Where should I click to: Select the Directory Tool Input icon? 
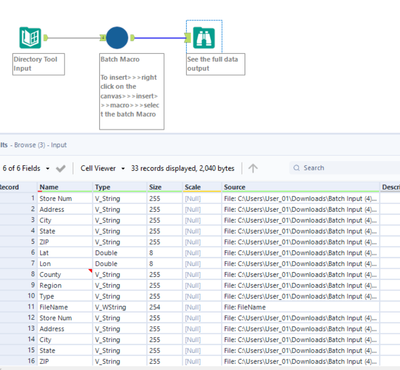[x=30, y=38]
